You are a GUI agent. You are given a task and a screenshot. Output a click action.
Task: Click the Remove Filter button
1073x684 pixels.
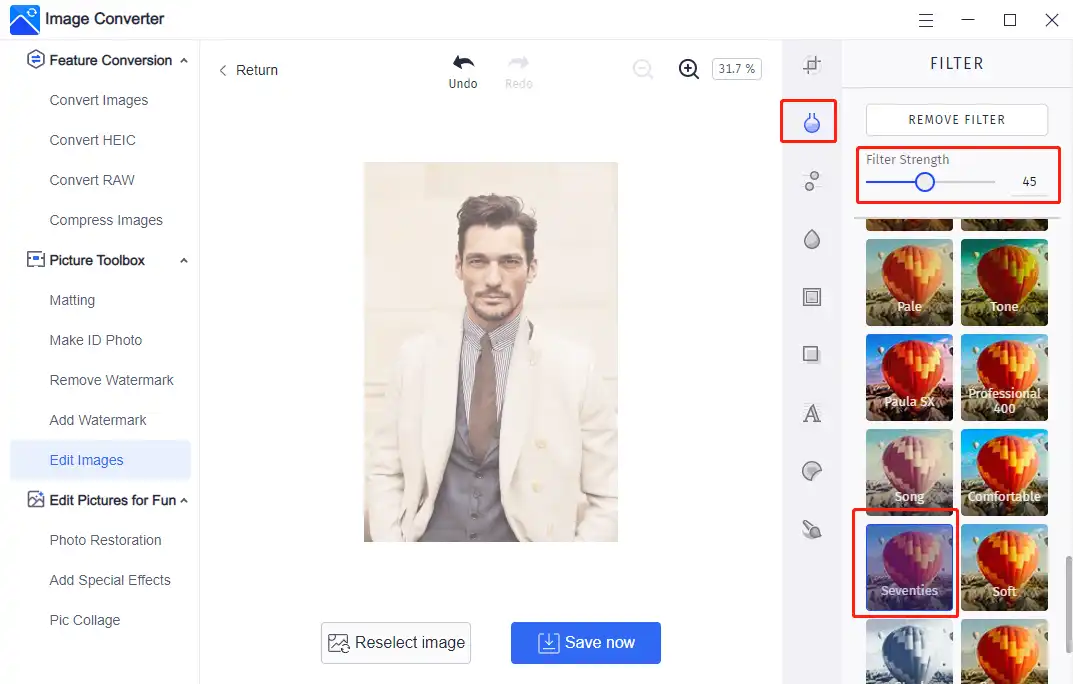tap(957, 120)
